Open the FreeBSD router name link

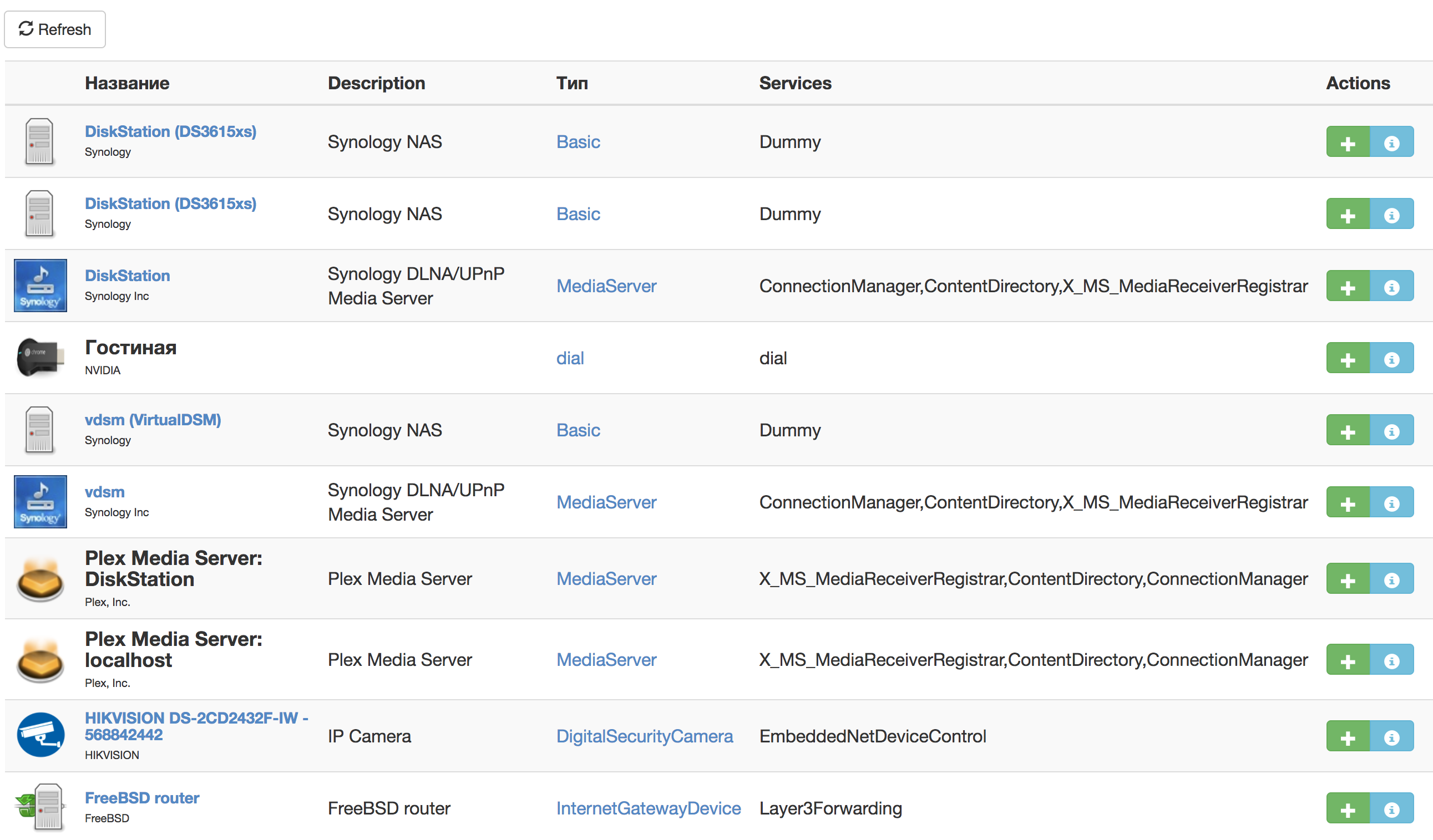point(141,798)
